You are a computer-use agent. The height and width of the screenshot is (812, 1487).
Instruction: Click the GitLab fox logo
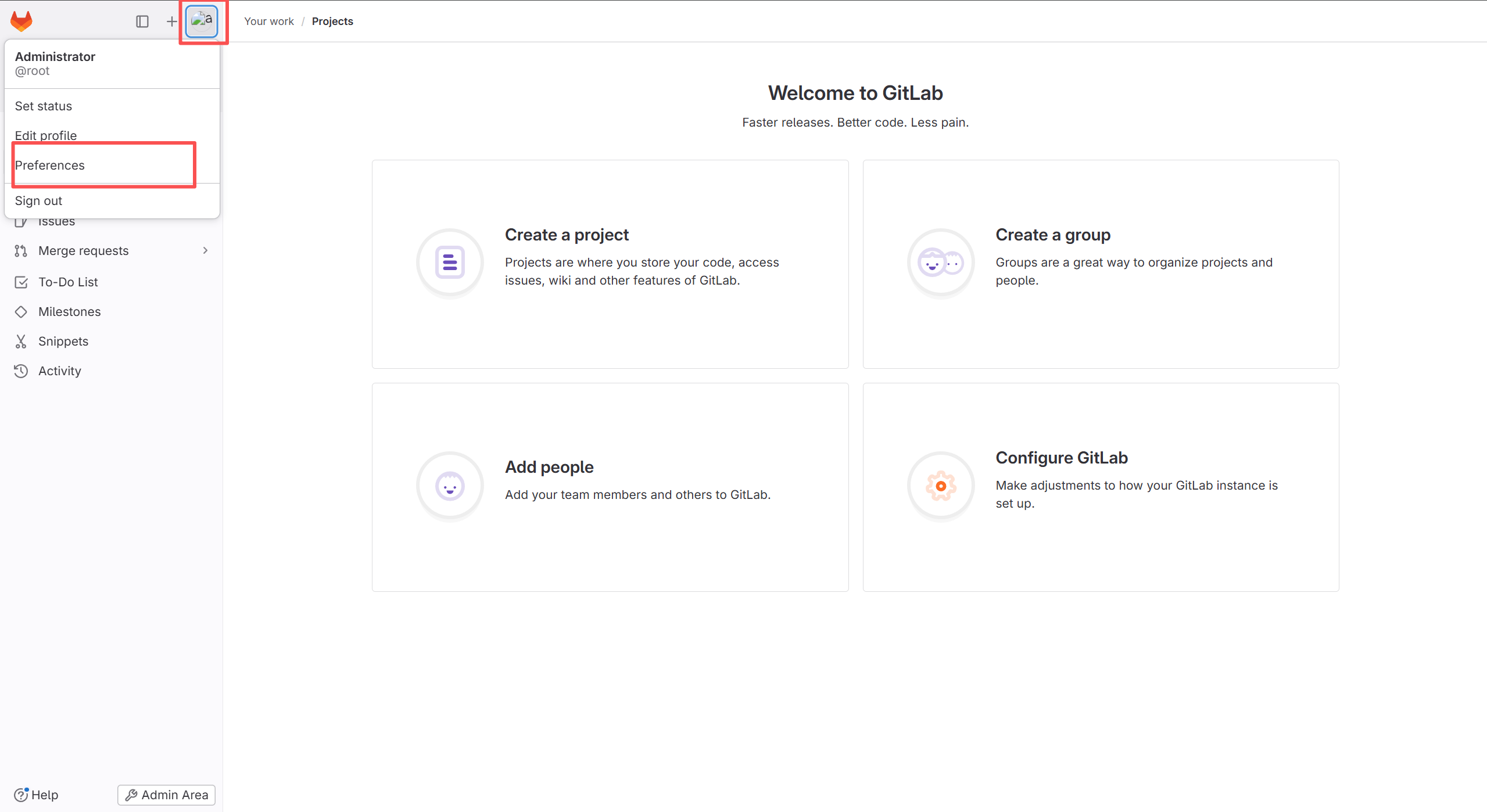pyautogui.click(x=22, y=21)
